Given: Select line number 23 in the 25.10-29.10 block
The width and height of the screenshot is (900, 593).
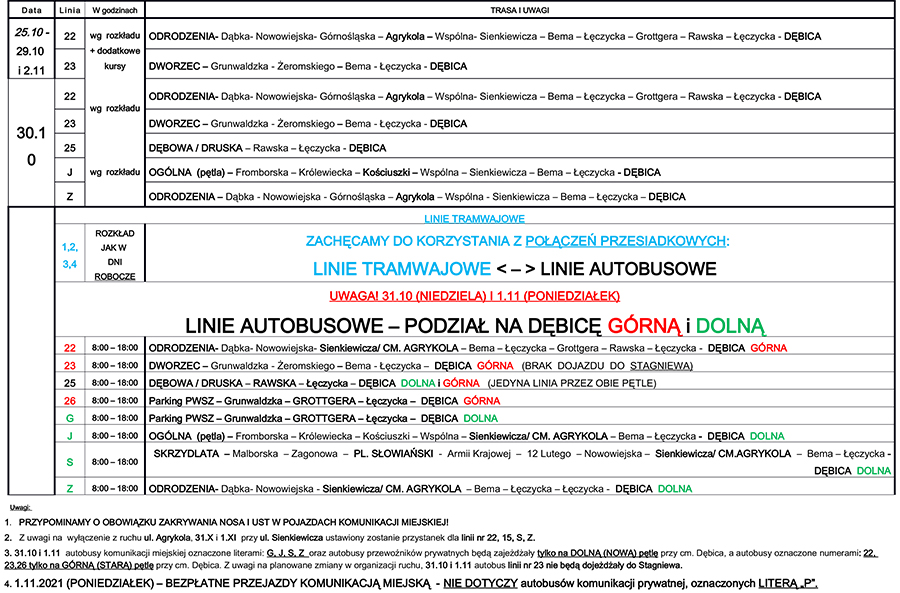Looking at the screenshot, I should pos(70,66).
